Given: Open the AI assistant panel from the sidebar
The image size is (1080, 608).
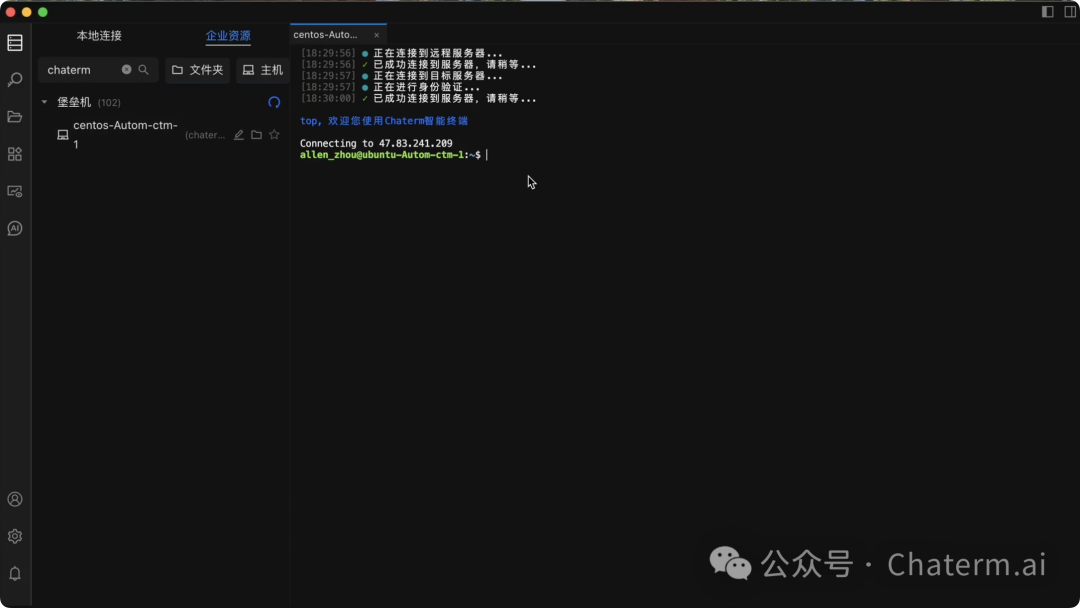Looking at the screenshot, I should (x=14, y=227).
